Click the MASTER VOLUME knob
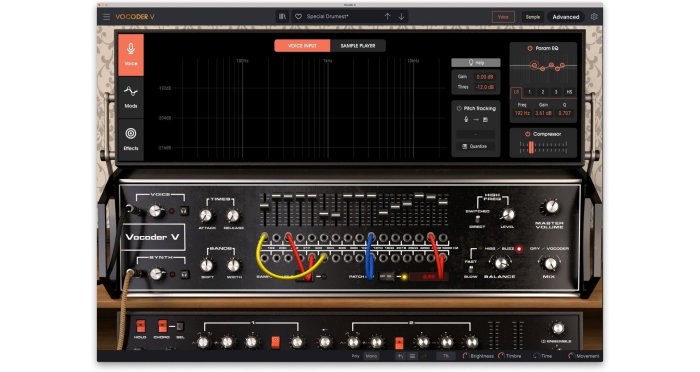700x372 pixels. 551,207
